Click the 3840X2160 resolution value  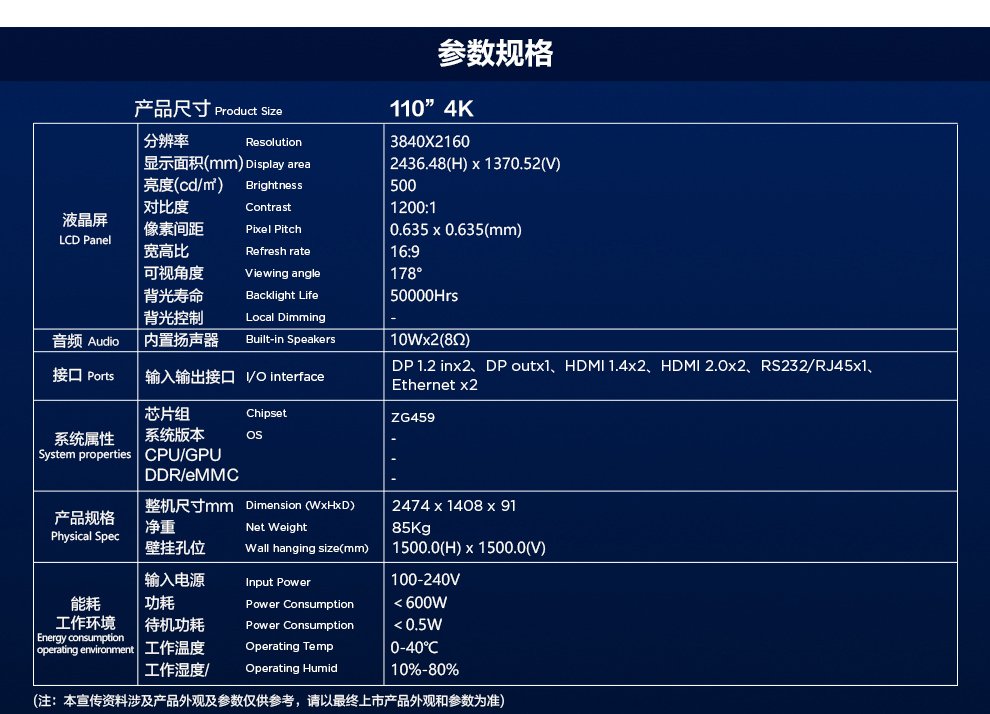429,142
